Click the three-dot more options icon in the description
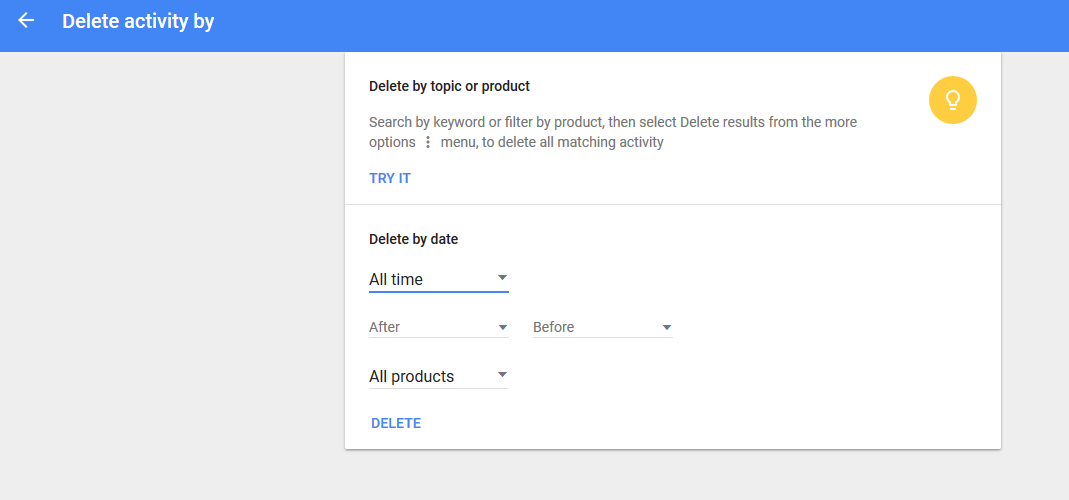Screen dimensions: 1069x500 point(428,143)
